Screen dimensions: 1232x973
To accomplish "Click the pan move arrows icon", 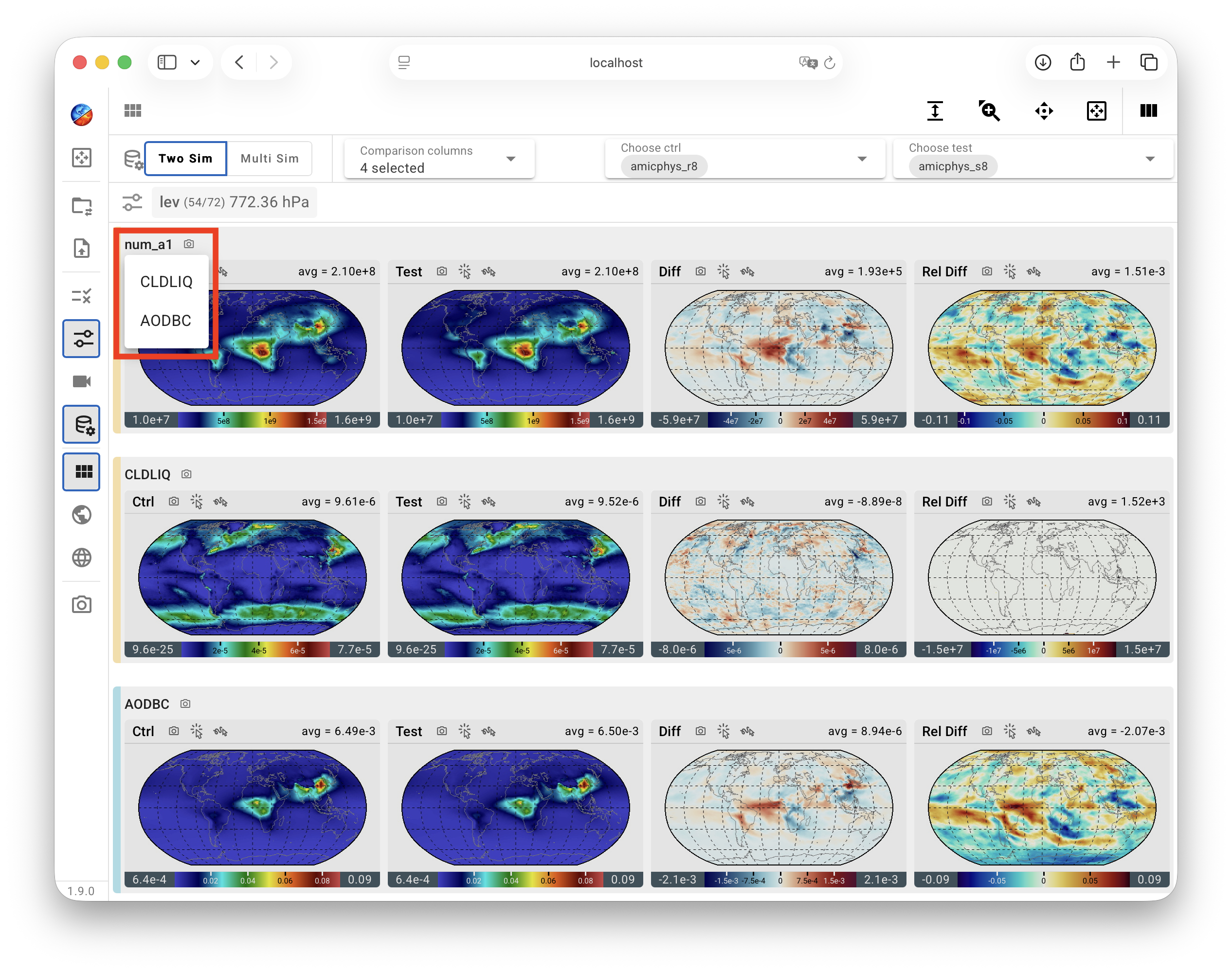I will [x=1043, y=110].
